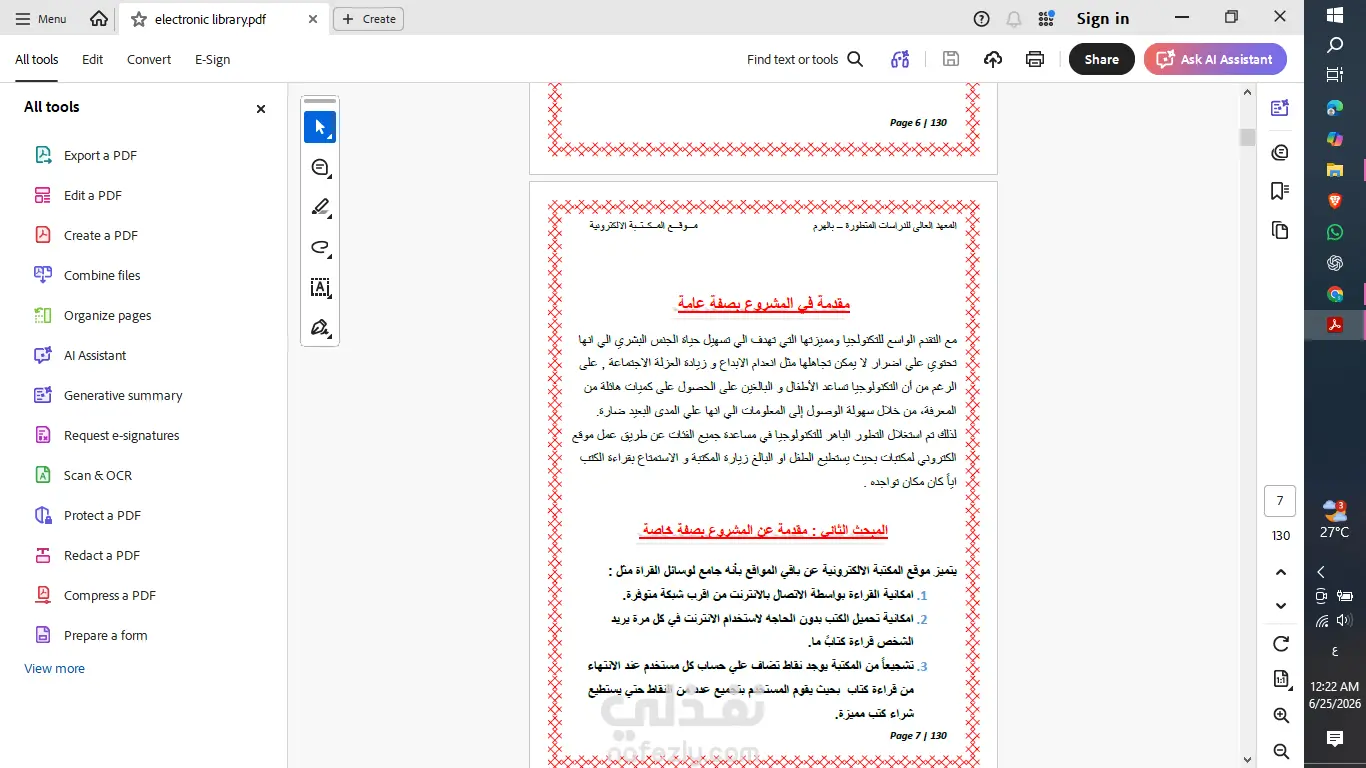Open the Edit tab

(x=93, y=59)
